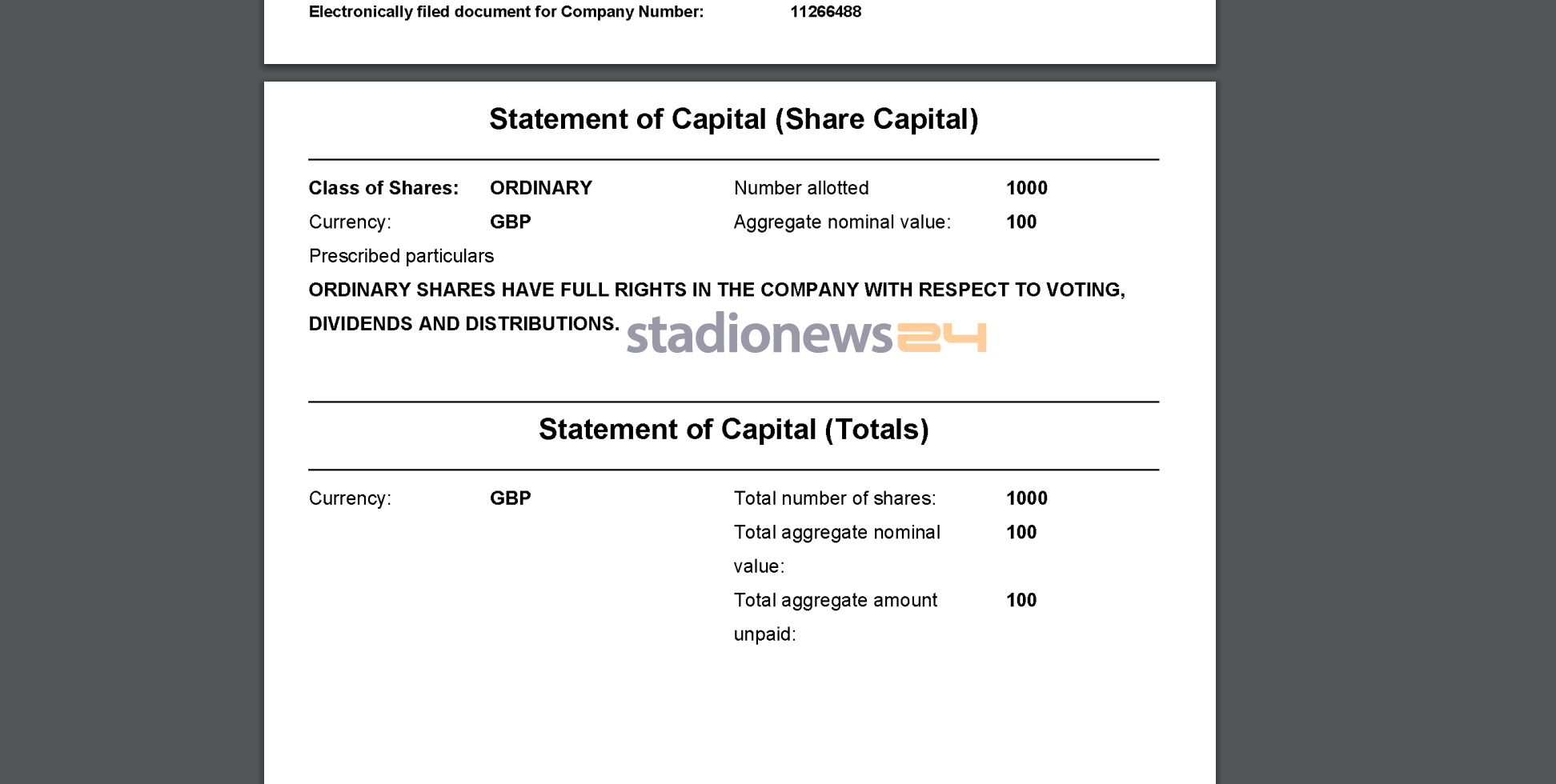Viewport: 1556px width, 784px height.
Task: Click the company number 11266488
Action: pos(825,12)
